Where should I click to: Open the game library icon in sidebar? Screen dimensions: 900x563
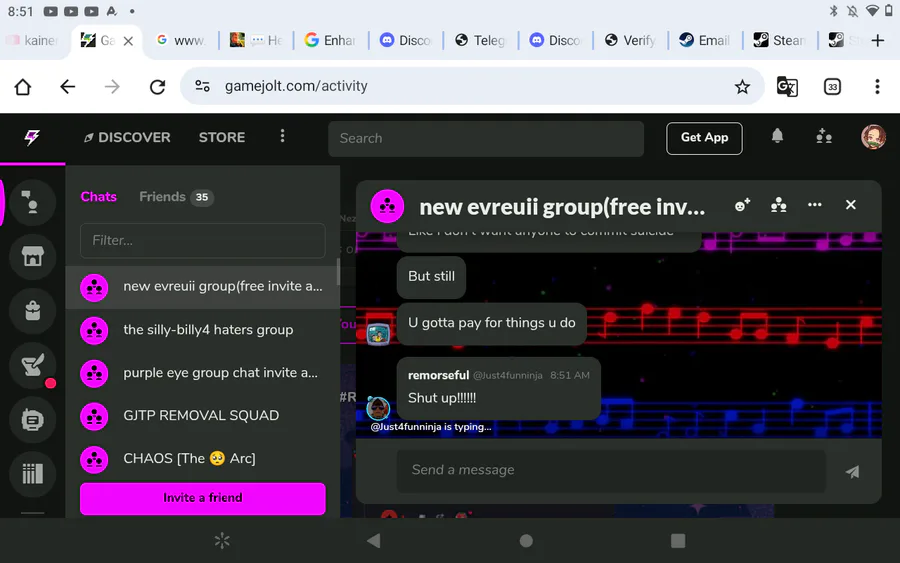[32, 474]
